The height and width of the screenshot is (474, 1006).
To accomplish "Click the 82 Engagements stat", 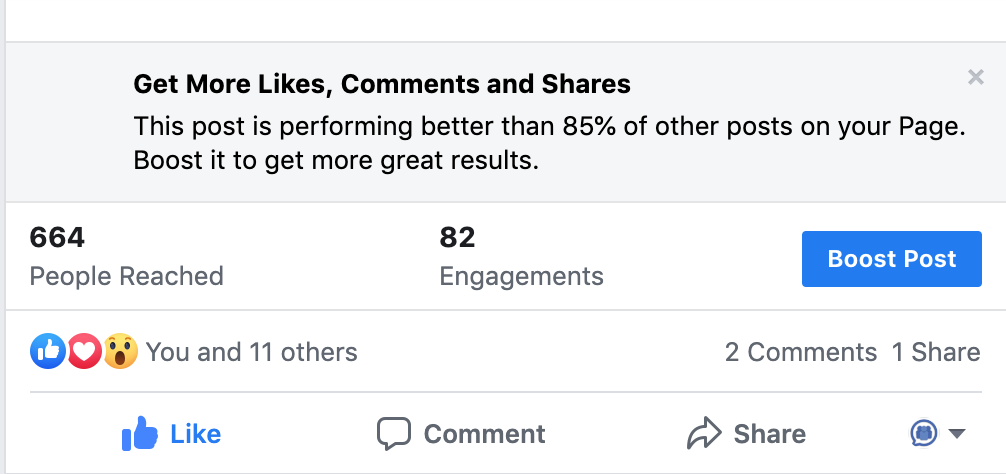I will [522, 256].
